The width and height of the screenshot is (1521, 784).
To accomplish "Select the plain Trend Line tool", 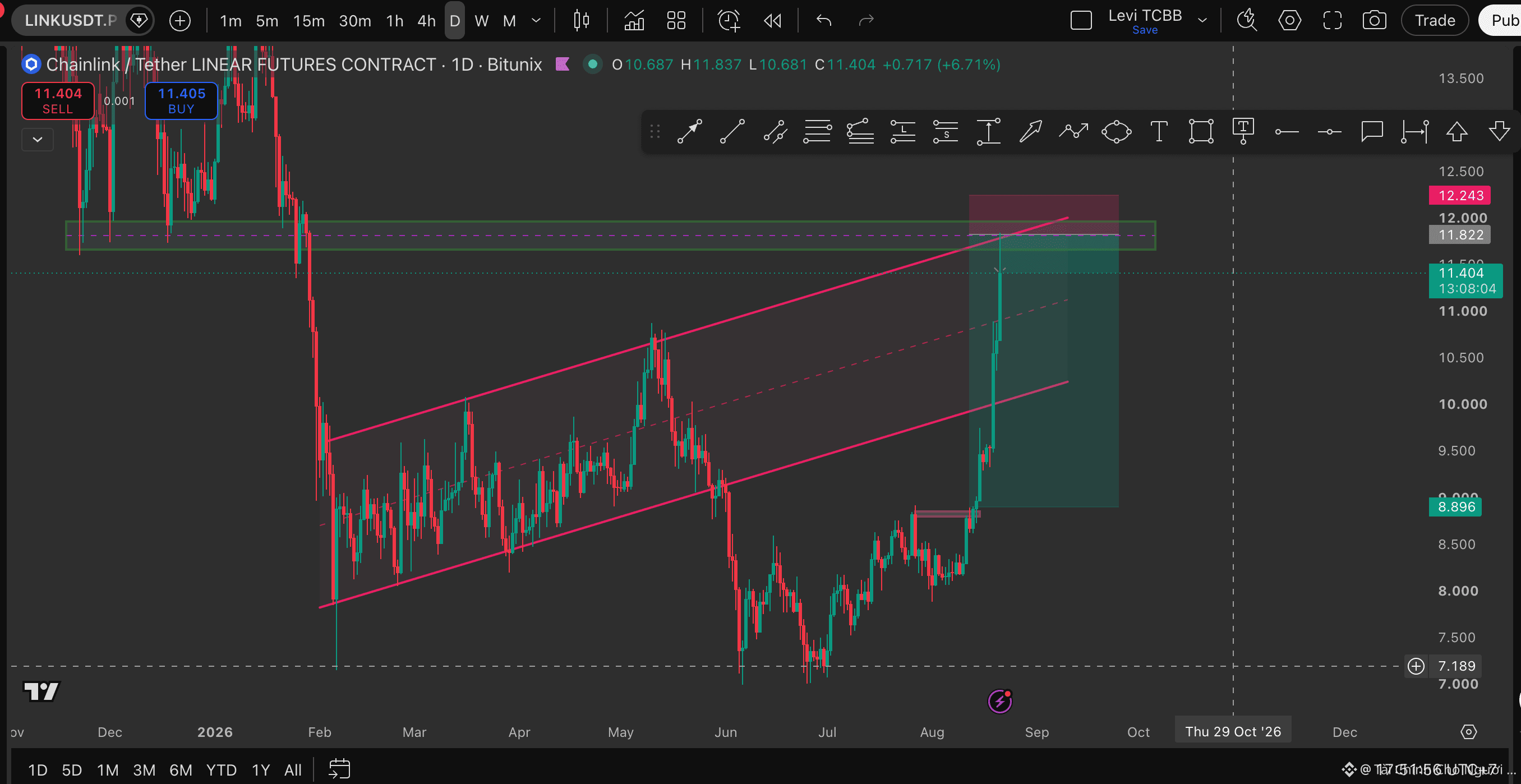I will [x=732, y=131].
